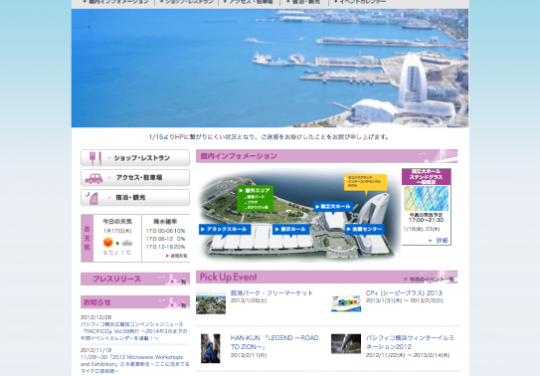540x376 pixels.
Task: Open パシフィコ横浜ウィンターイルミネーション2012 event link
Action: tap(410, 342)
